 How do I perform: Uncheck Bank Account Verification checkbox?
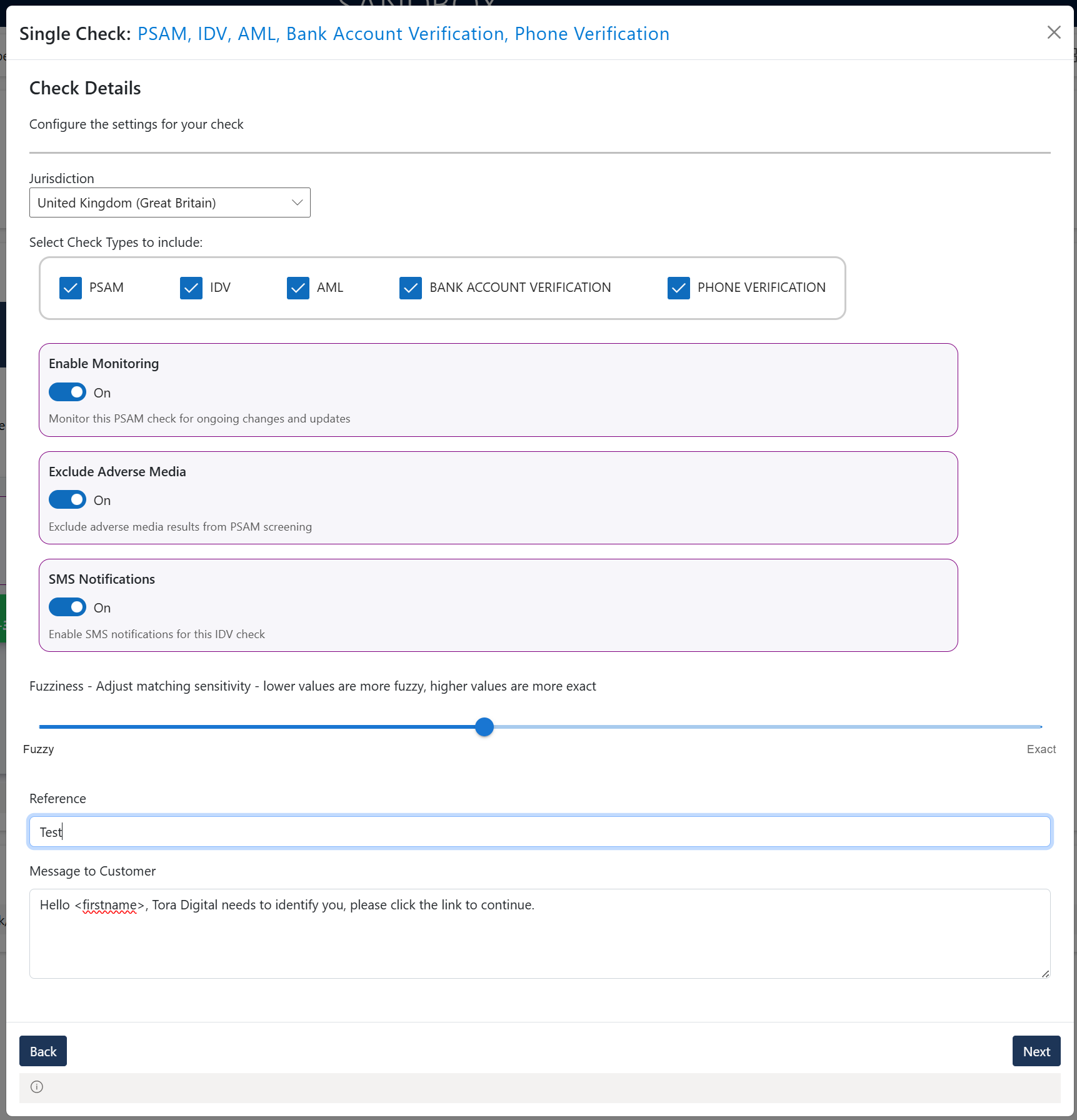[411, 288]
